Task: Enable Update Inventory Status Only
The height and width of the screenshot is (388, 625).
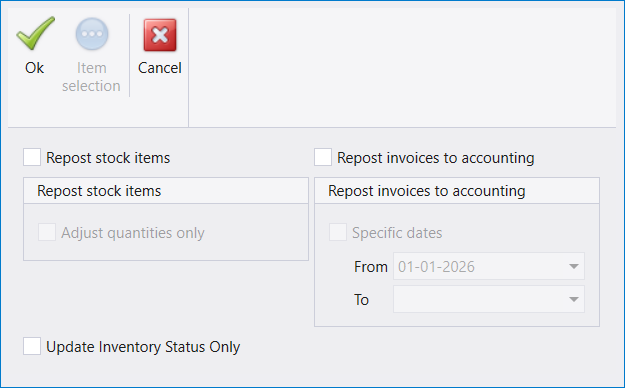Action: pyautogui.click(x=32, y=346)
